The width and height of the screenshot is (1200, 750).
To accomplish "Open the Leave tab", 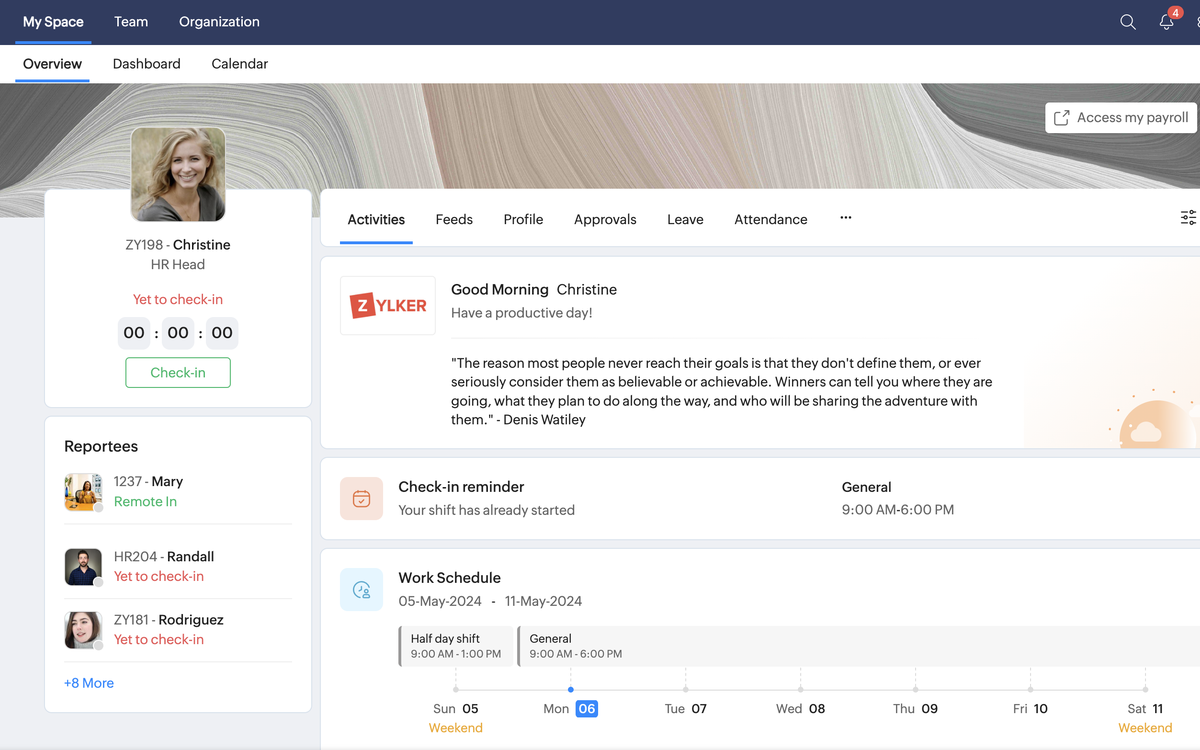I will (685, 219).
